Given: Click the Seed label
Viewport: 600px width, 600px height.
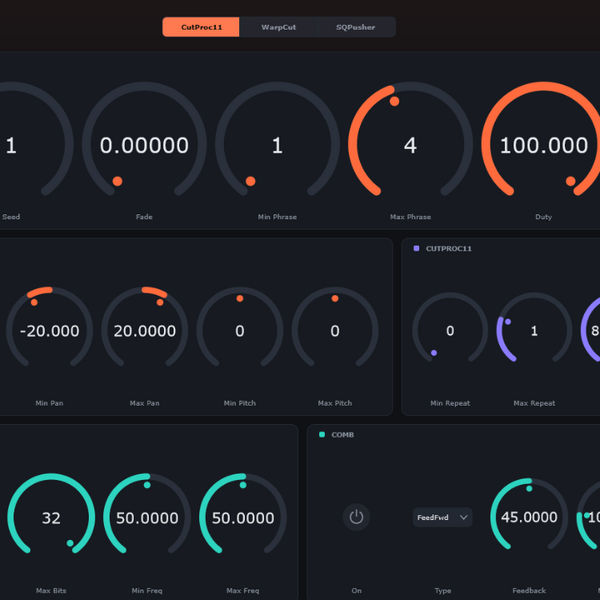Looking at the screenshot, I should 11,217.
